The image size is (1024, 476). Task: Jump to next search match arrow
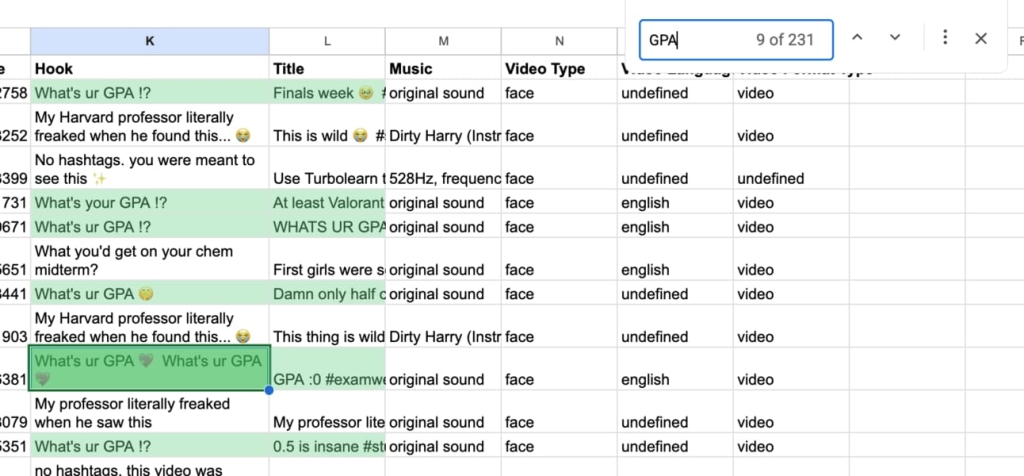[x=895, y=38]
